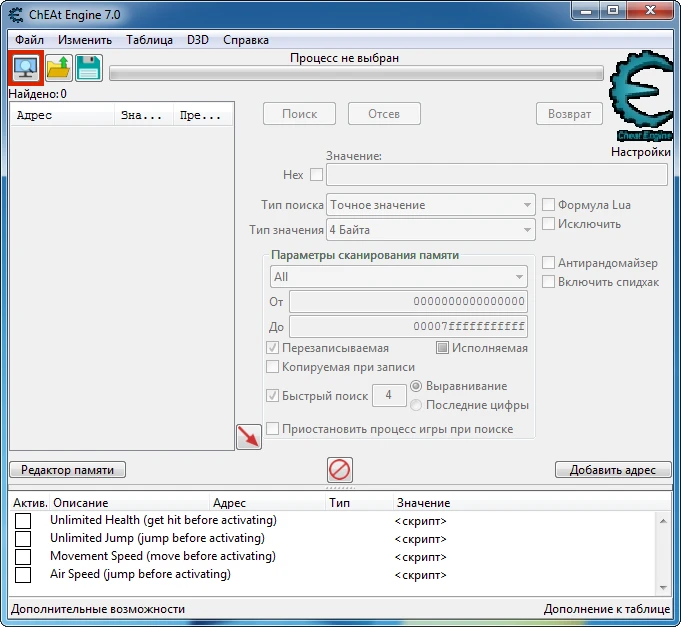This screenshot has height=627, width=681.
Task: Open the process selection computer icon
Action: (26, 68)
